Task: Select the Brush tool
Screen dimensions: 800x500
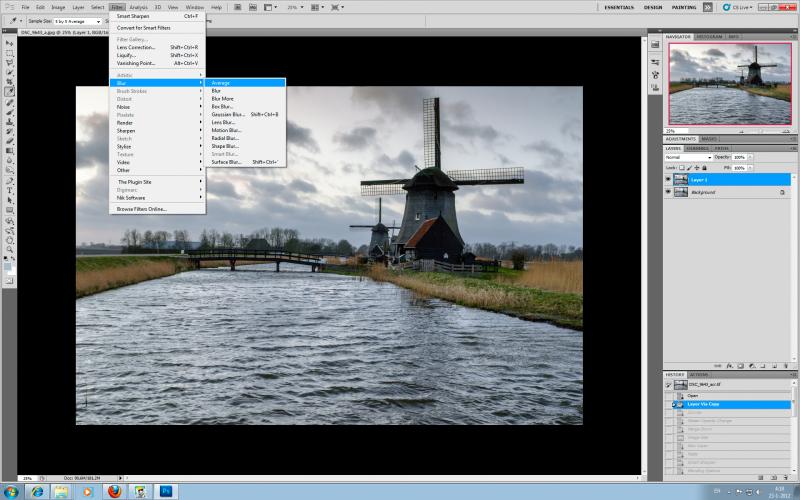Action: [x=9, y=112]
